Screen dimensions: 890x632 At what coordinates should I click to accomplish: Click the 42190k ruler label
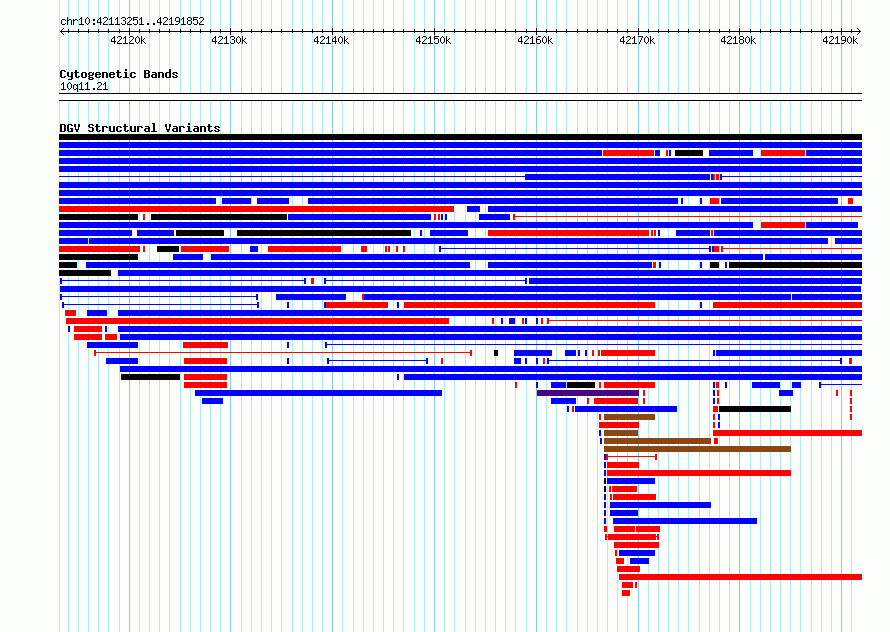click(x=840, y=40)
